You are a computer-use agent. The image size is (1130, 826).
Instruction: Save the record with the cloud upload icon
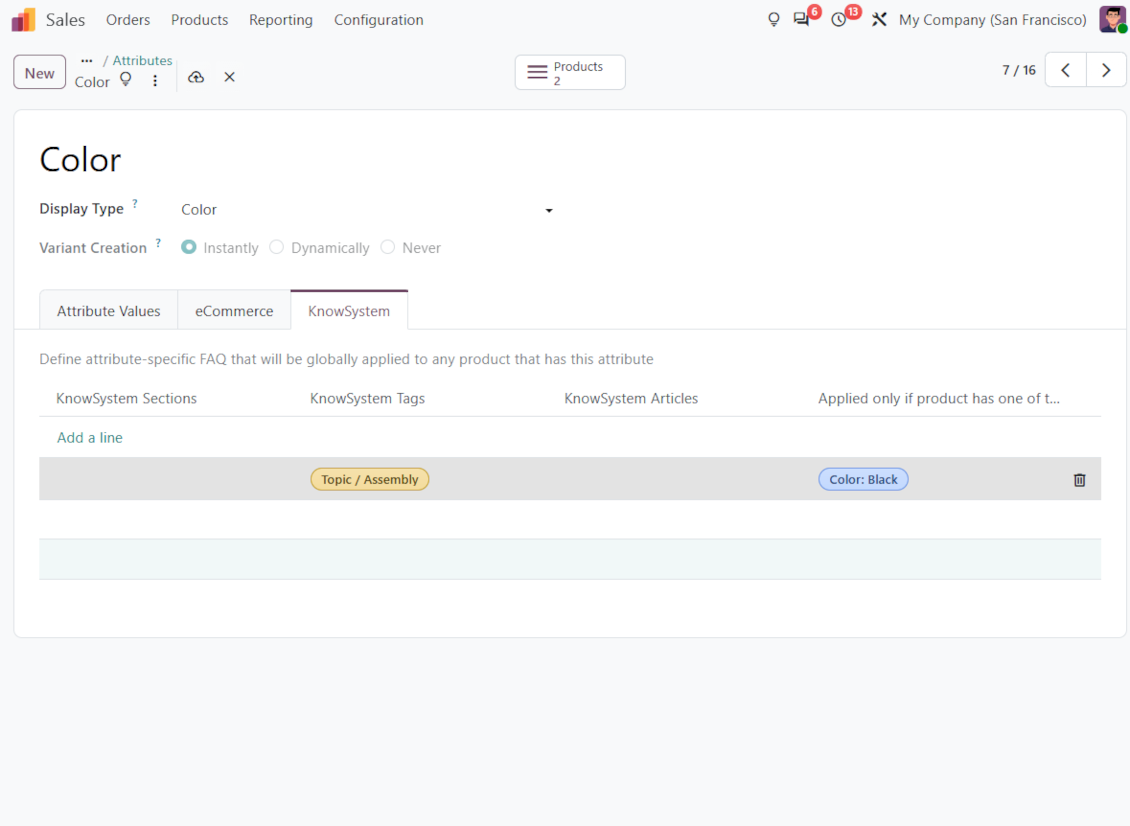(196, 77)
